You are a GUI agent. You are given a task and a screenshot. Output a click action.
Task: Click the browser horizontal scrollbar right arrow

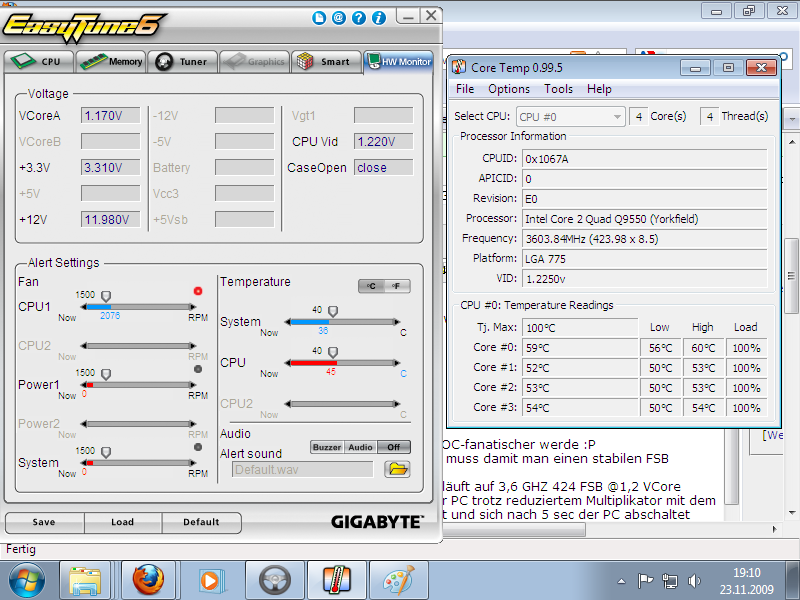click(774, 529)
